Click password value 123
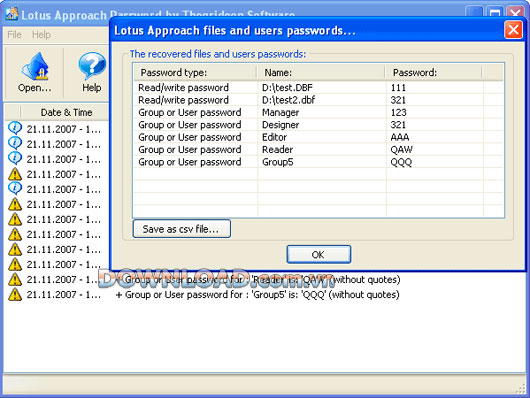 pos(398,113)
